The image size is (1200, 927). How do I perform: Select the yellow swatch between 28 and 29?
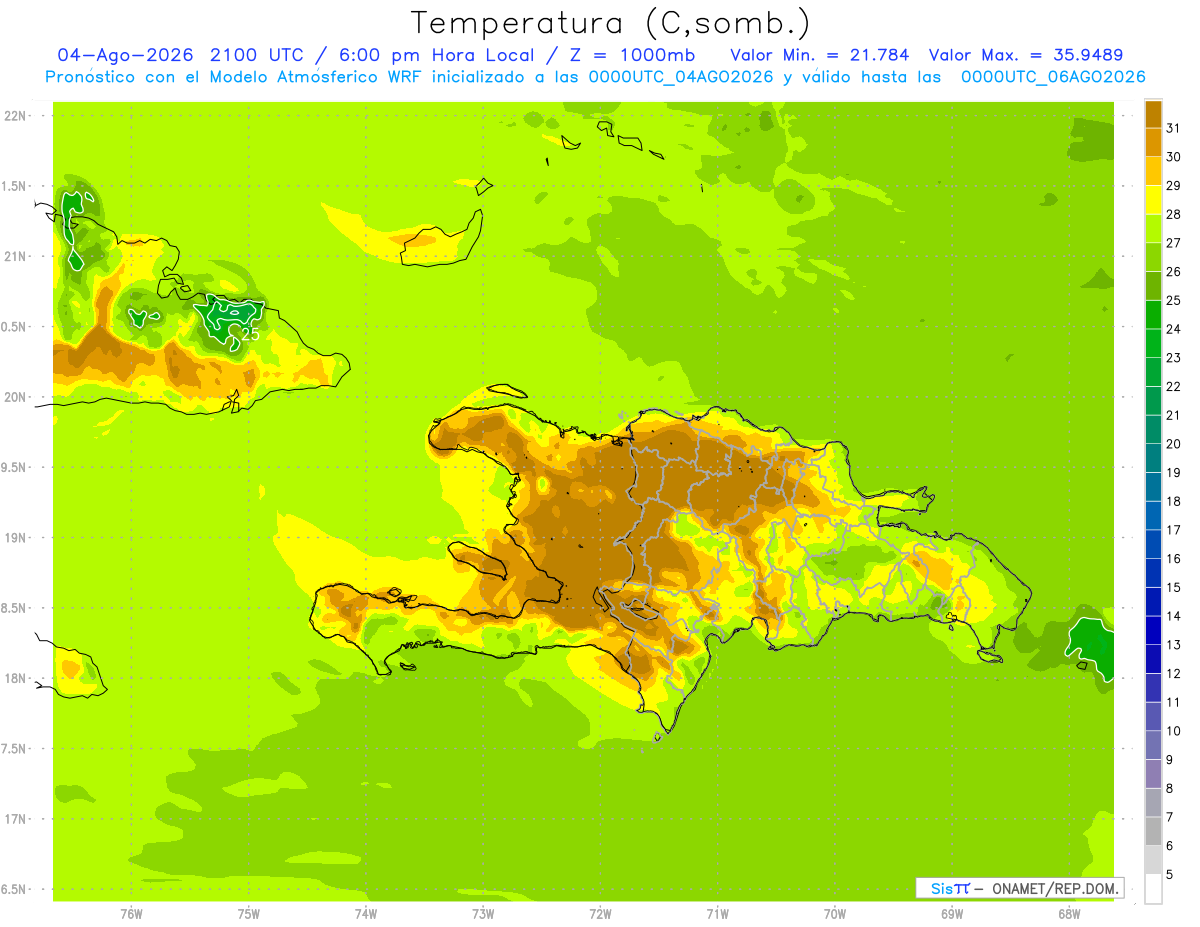click(x=1153, y=200)
